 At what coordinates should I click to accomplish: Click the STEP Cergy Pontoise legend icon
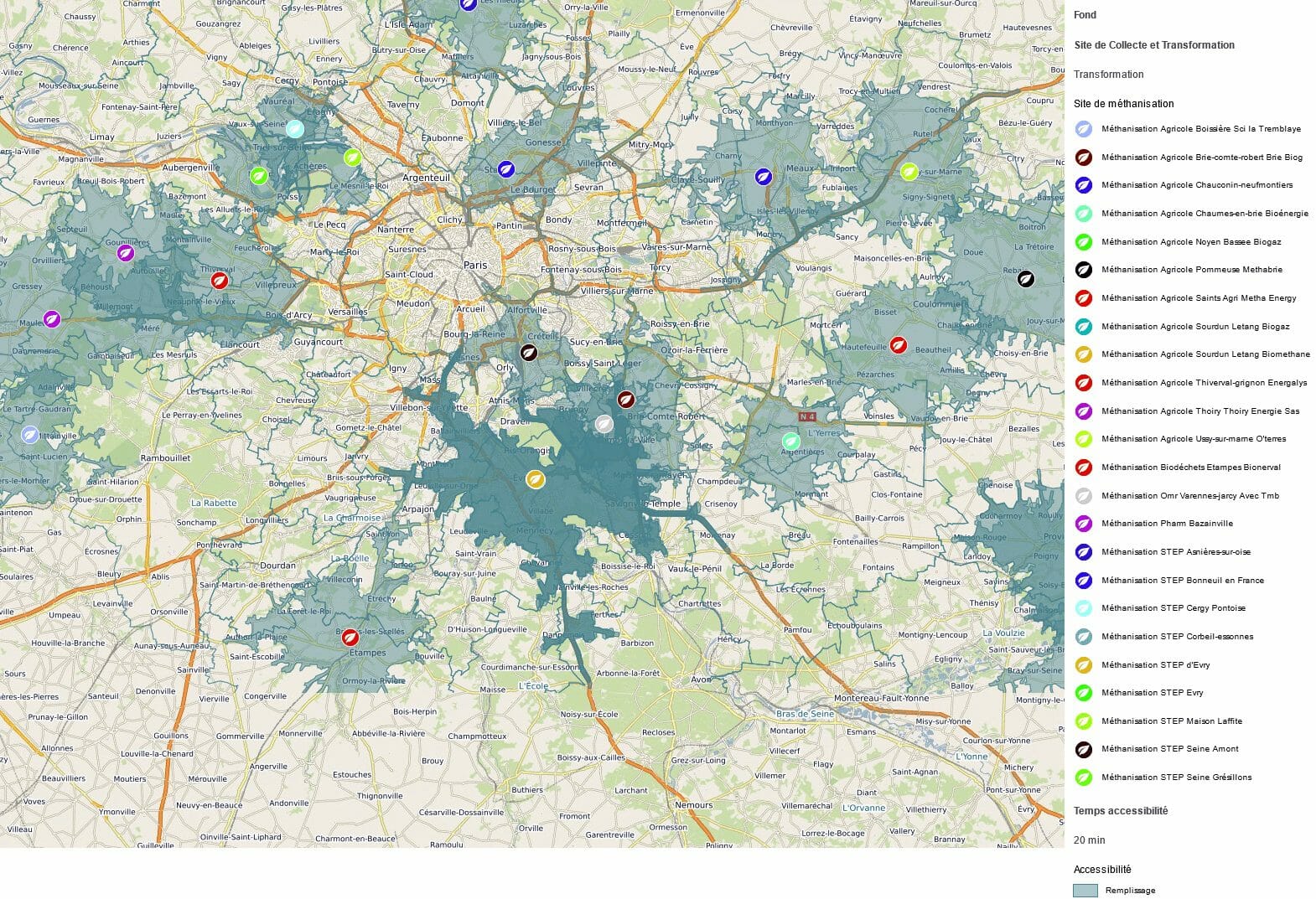[1083, 608]
